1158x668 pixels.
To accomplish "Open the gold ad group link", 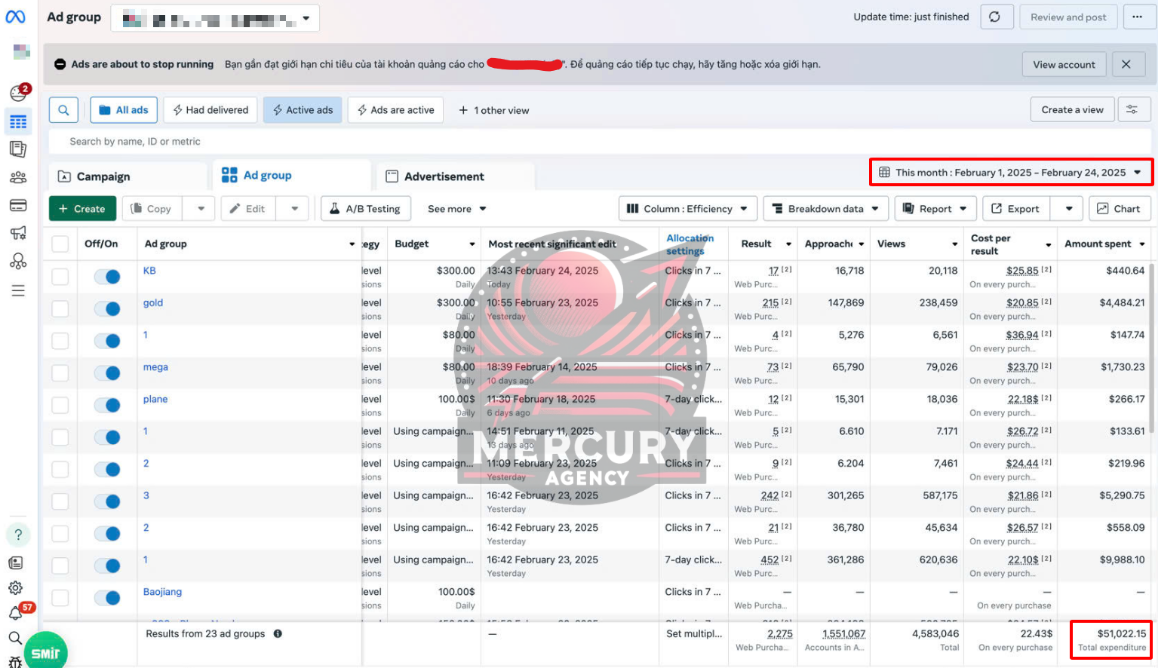I will 153,303.
